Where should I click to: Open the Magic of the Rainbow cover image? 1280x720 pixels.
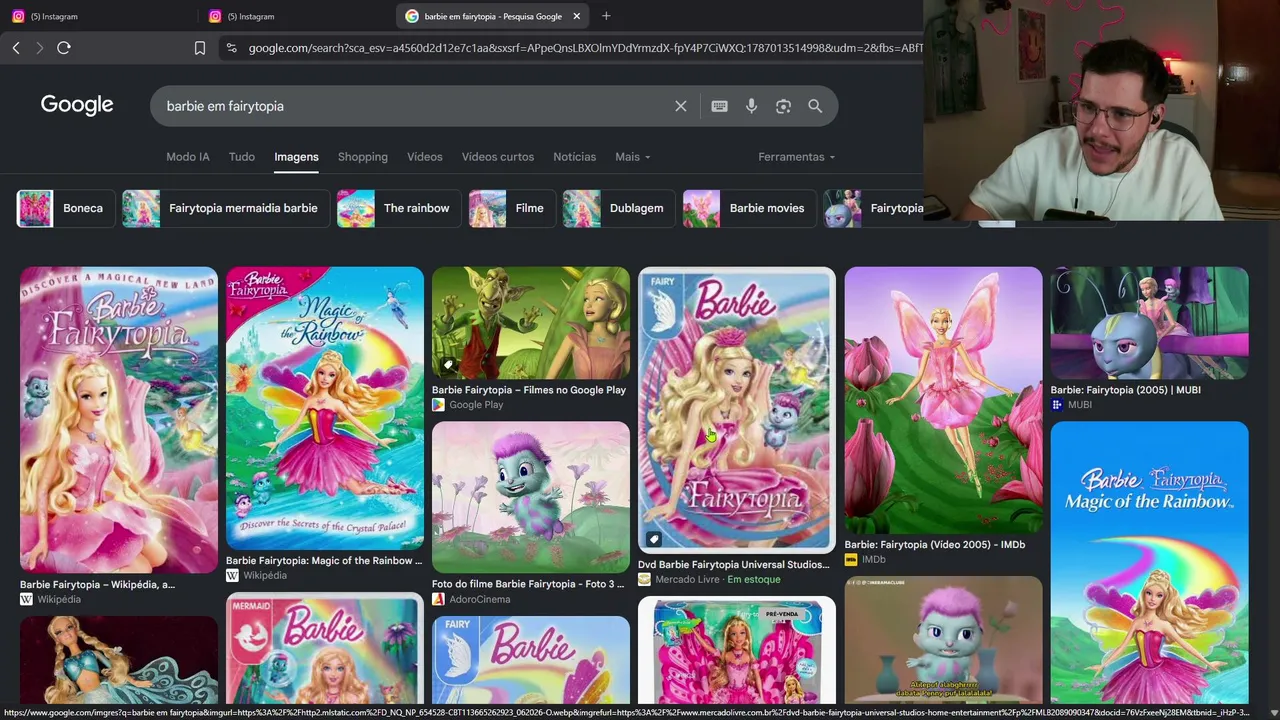click(x=325, y=408)
